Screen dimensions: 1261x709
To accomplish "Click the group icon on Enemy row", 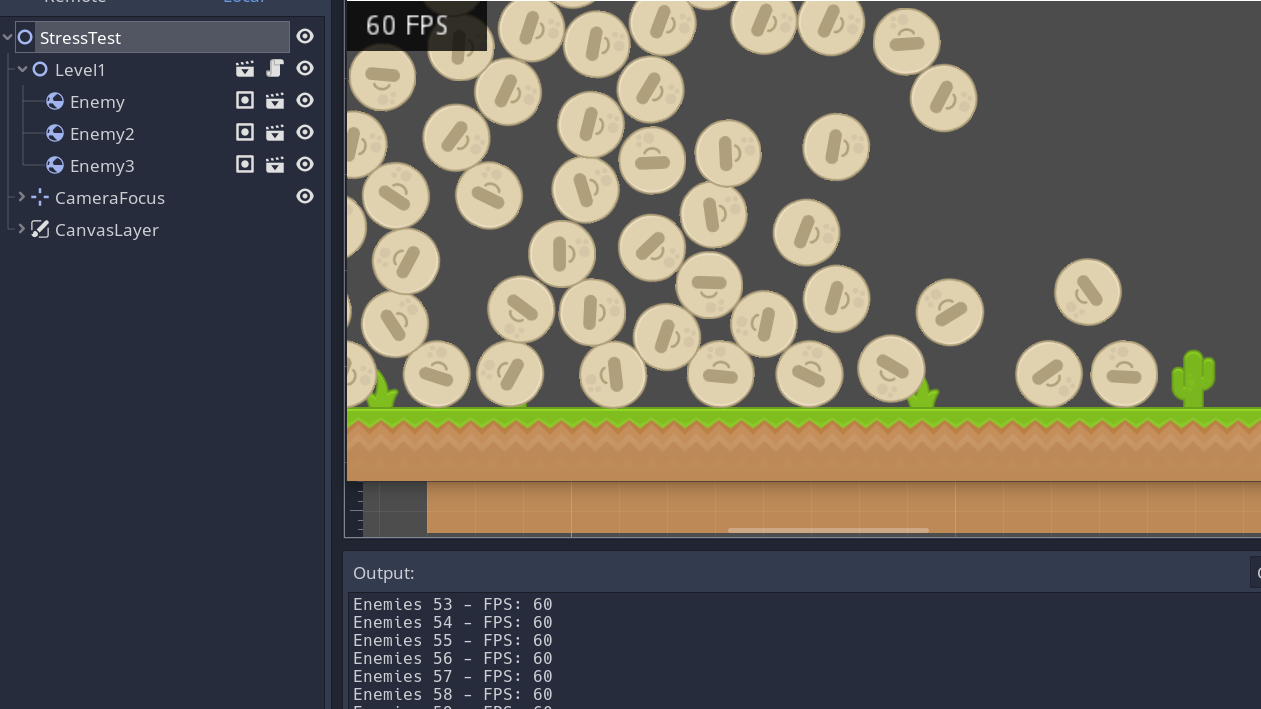I will point(245,101).
